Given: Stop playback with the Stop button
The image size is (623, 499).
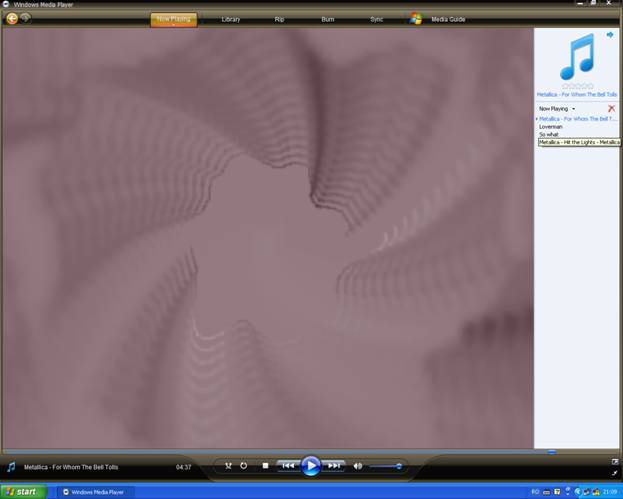Looking at the screenshot, I should tap(265, 466).
